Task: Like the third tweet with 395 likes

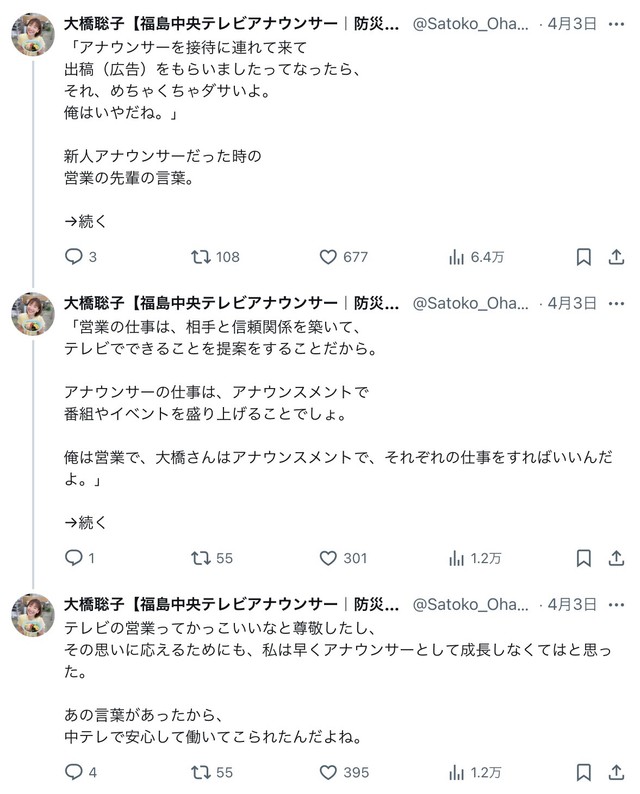Action: [328, 772]
